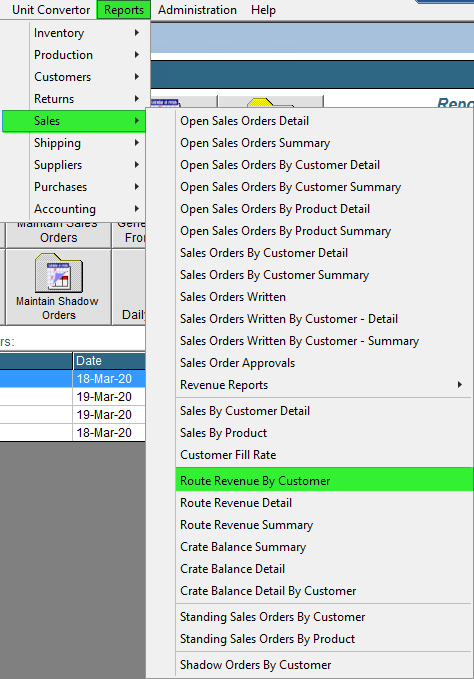Select the Sales reports entry

74,121
